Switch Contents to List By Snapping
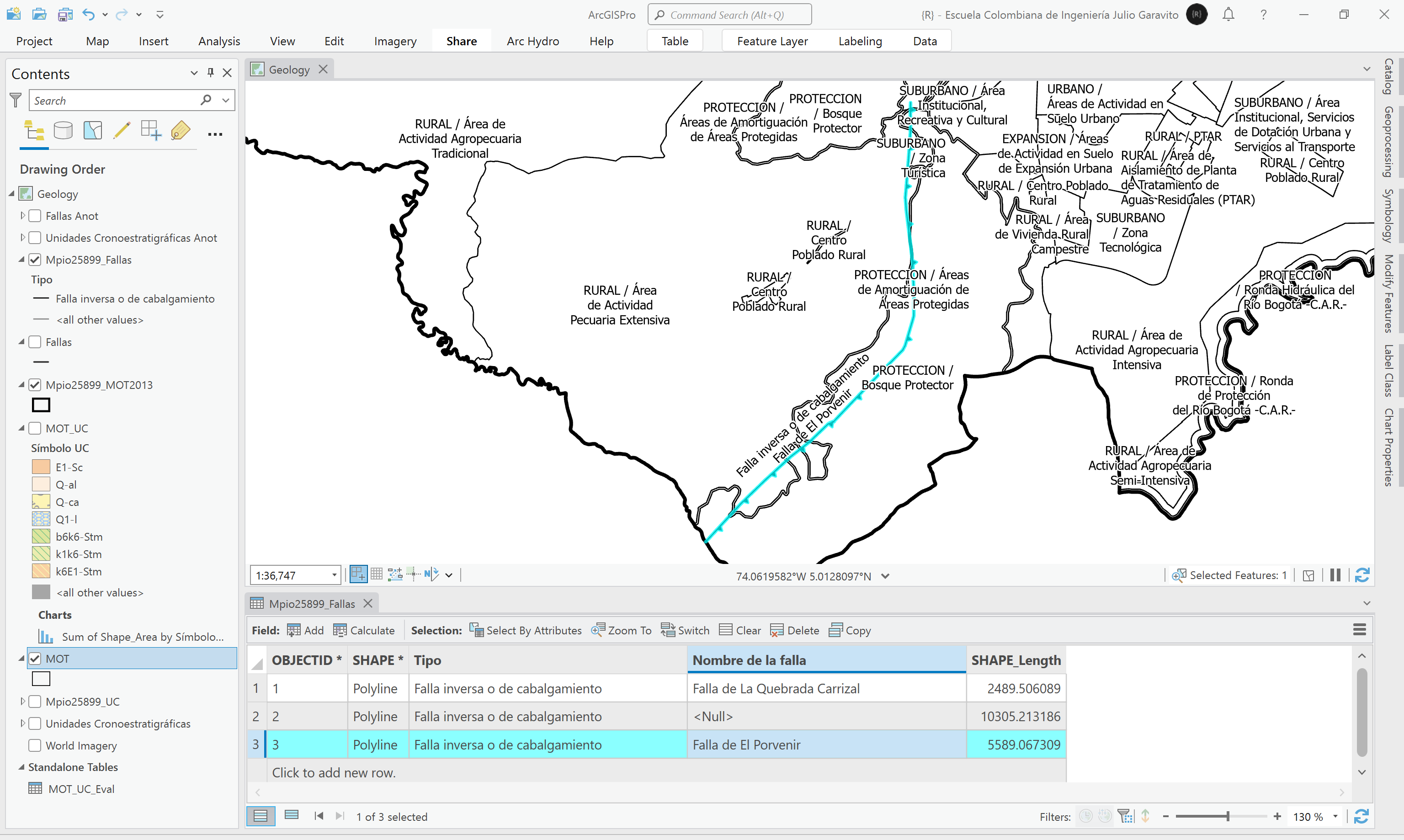This screenshot has height=840, width=1404. tap(151, 131)
